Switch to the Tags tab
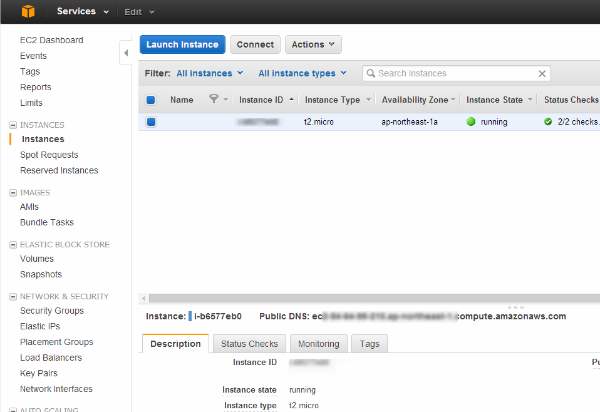 click(x=369, y=344)
